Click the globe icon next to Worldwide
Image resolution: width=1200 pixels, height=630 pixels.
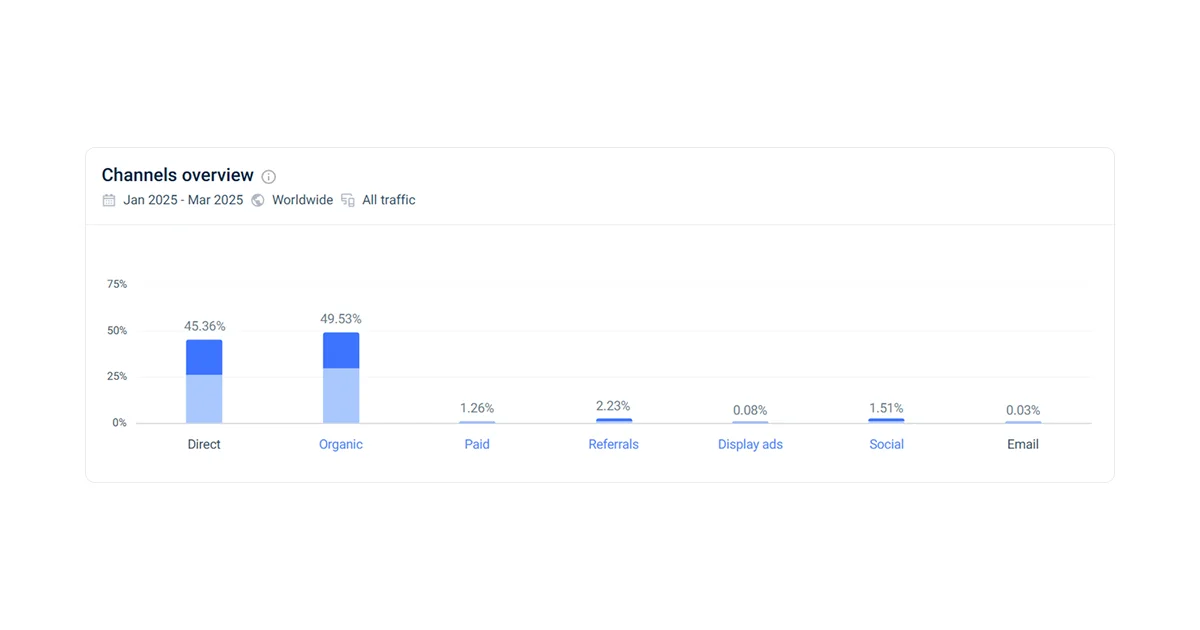(x=258, y=200)
